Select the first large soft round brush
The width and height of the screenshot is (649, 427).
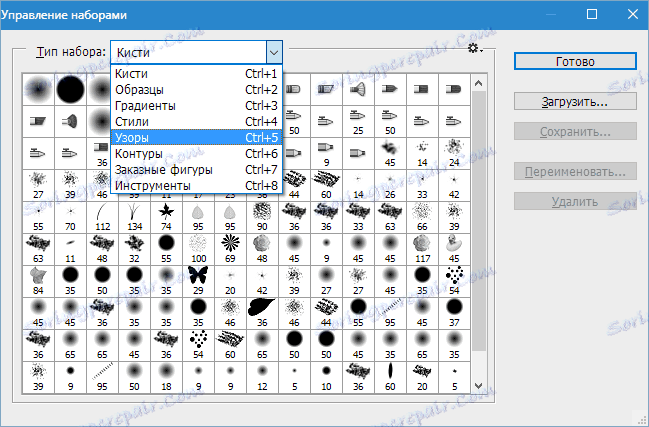[38, 89]
